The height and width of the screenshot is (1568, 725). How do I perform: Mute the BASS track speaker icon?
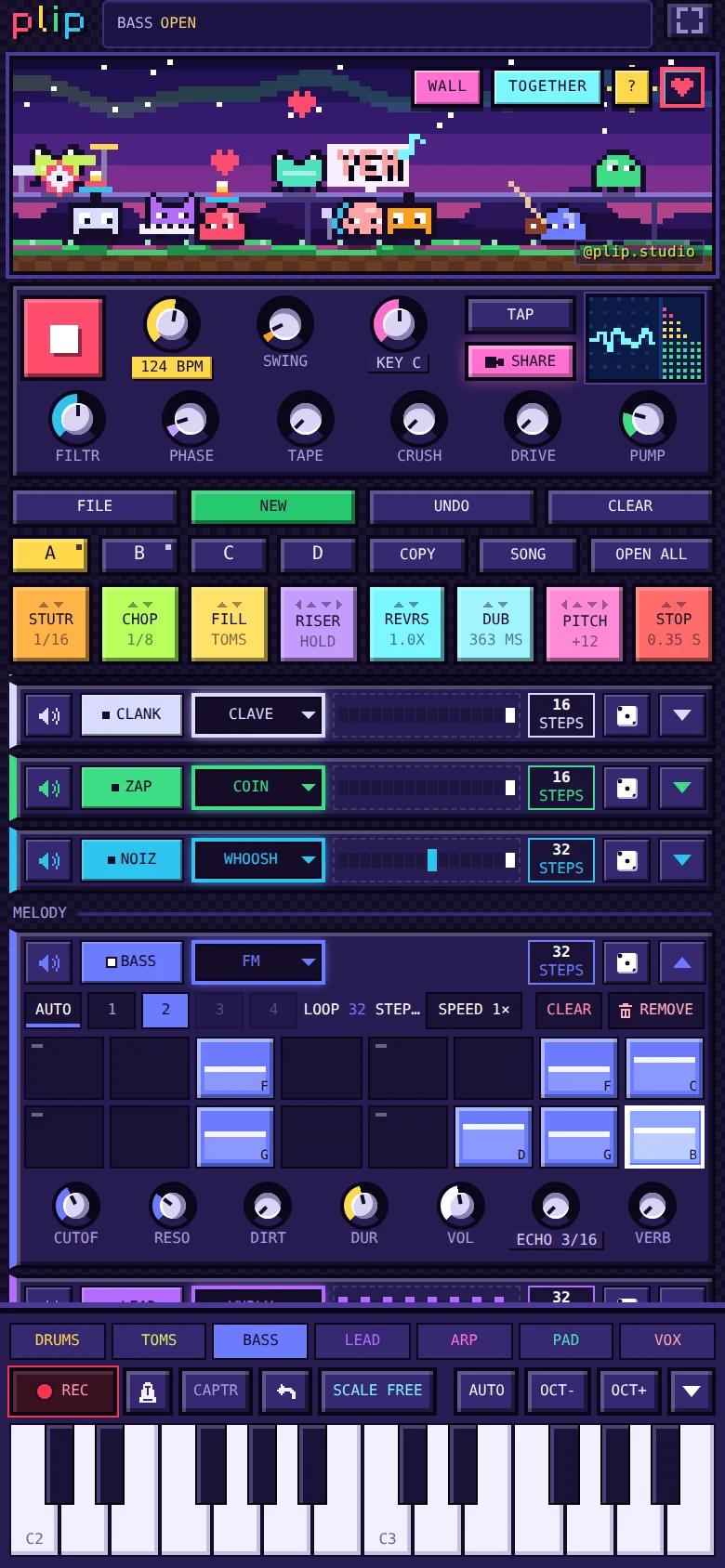48,962
